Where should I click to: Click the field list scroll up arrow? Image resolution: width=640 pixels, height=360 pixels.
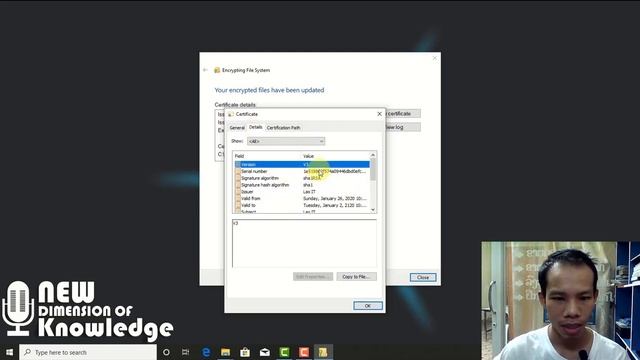pos(373,155)
